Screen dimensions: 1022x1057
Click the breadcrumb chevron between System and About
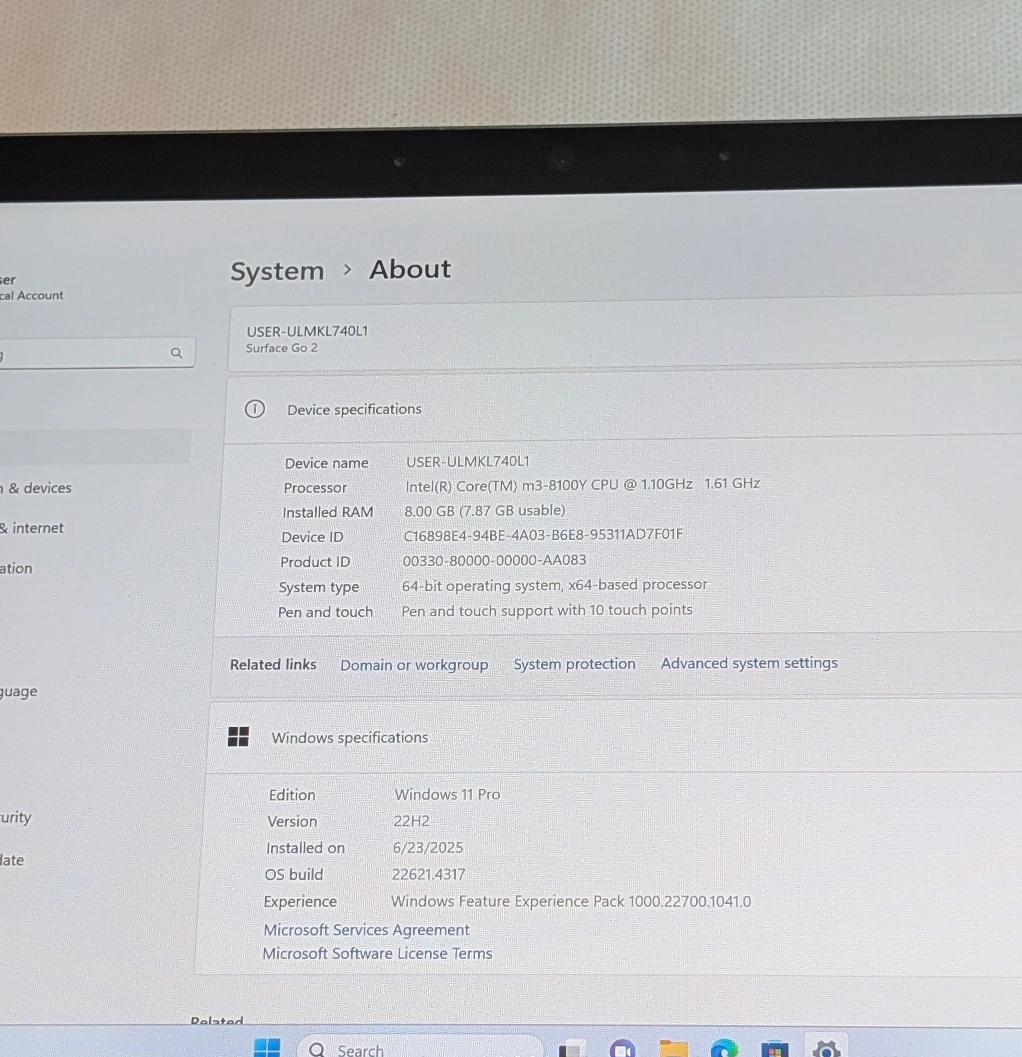pyautogui.click(x=347, y=270)
